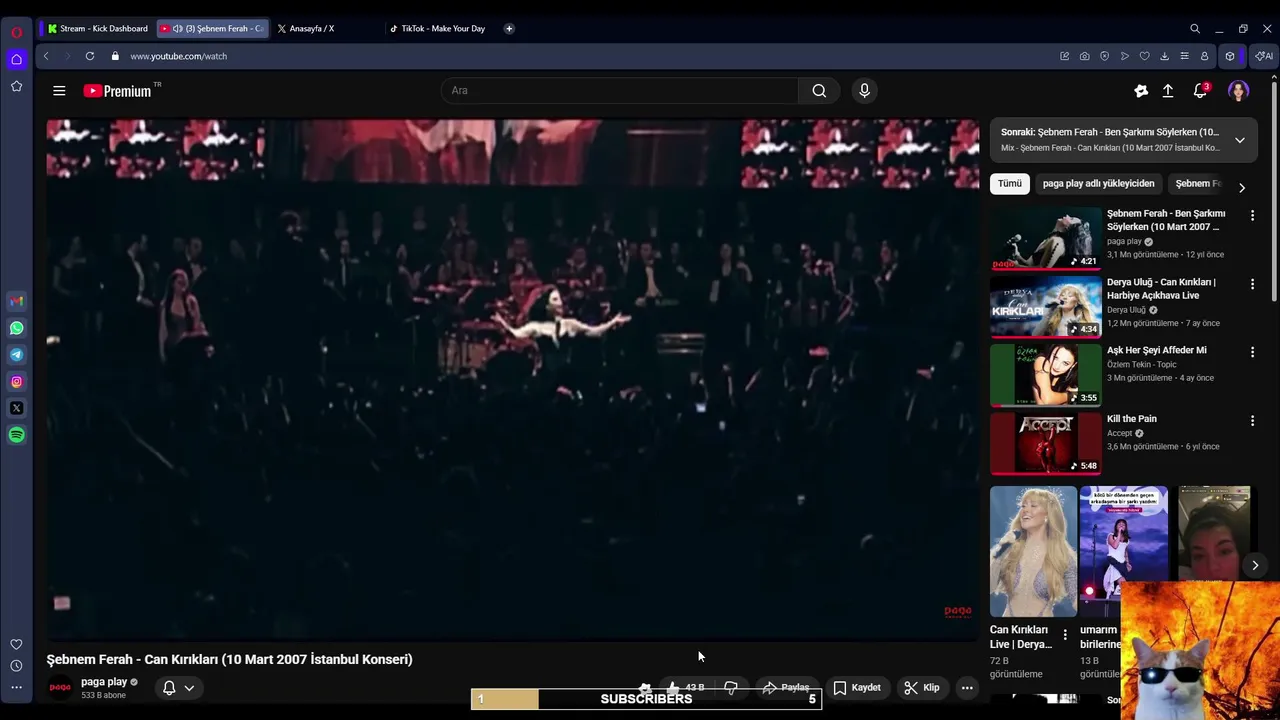Click the Opera logo menu button
Image resolution: width=1280 pixels, height=720 pixels.
[16, 32]
